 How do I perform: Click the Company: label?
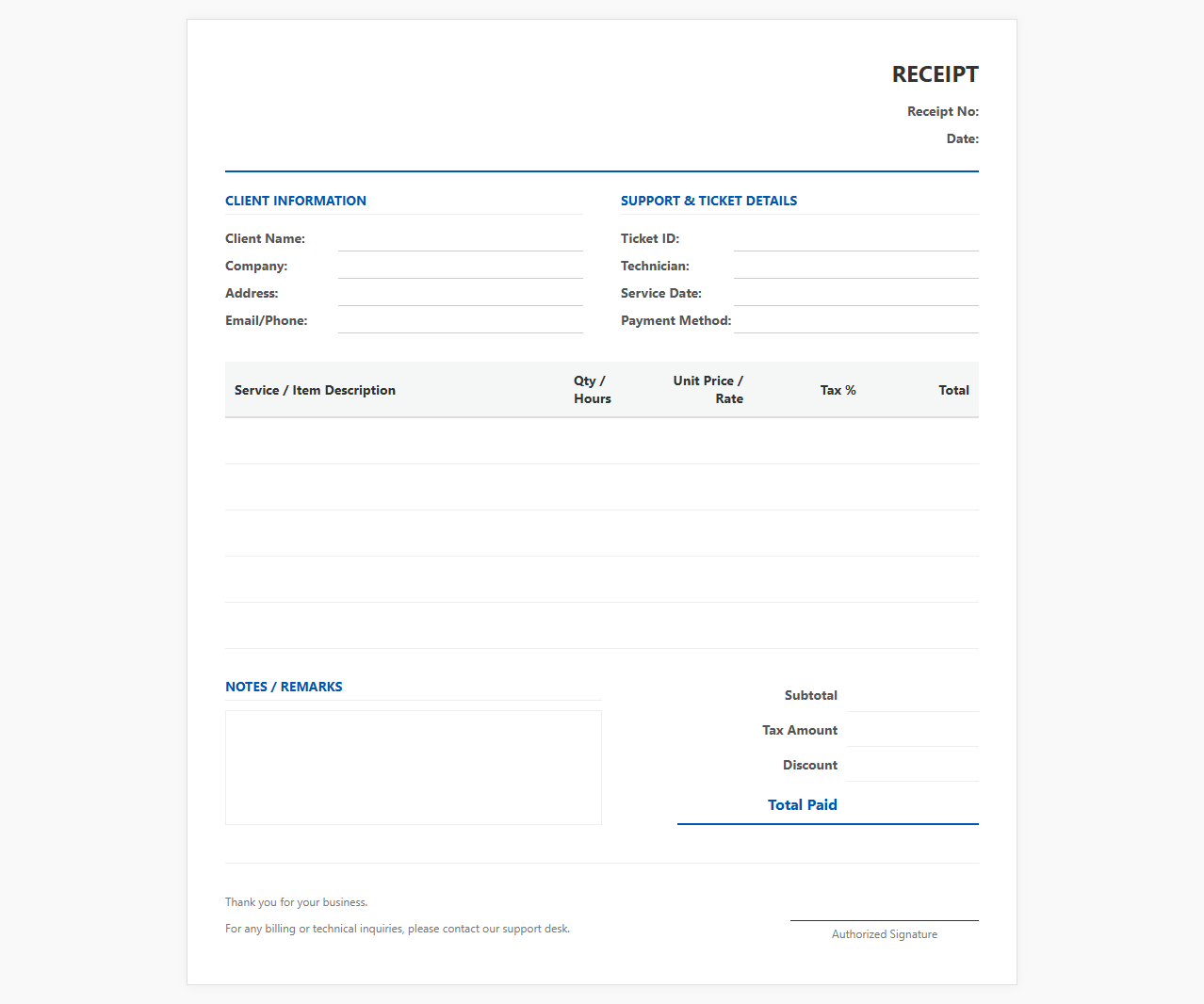(x=256, y=267)
